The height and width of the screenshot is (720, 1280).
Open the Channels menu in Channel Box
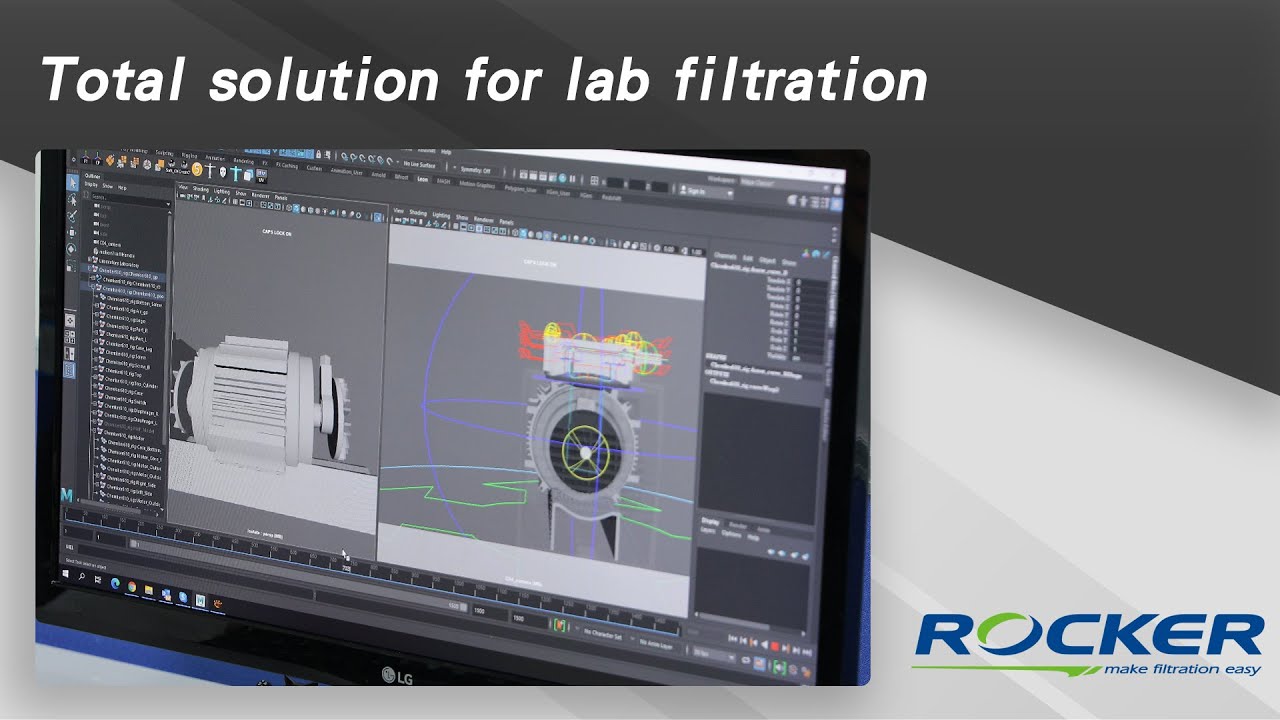[725, 256]
